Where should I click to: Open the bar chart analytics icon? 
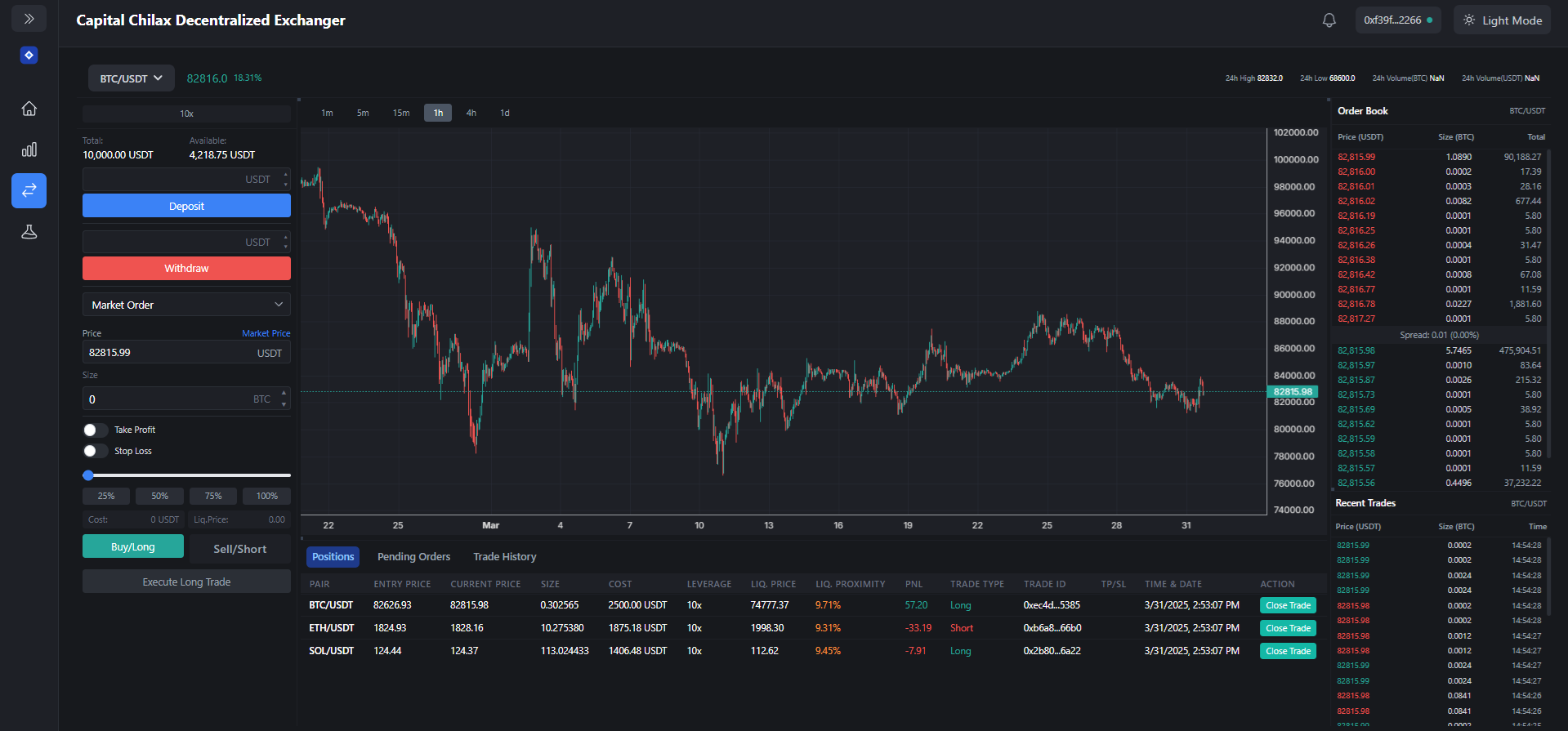29,149
